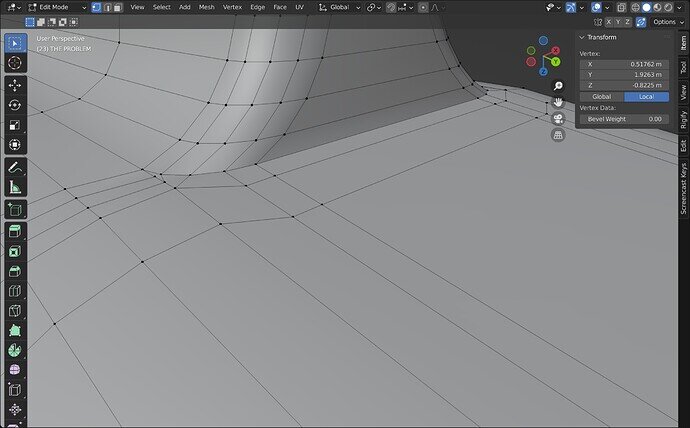The width and height of the screenshot is (690, 428).
Task: Click the Local coordinates button
Action: tap(646, 96)
